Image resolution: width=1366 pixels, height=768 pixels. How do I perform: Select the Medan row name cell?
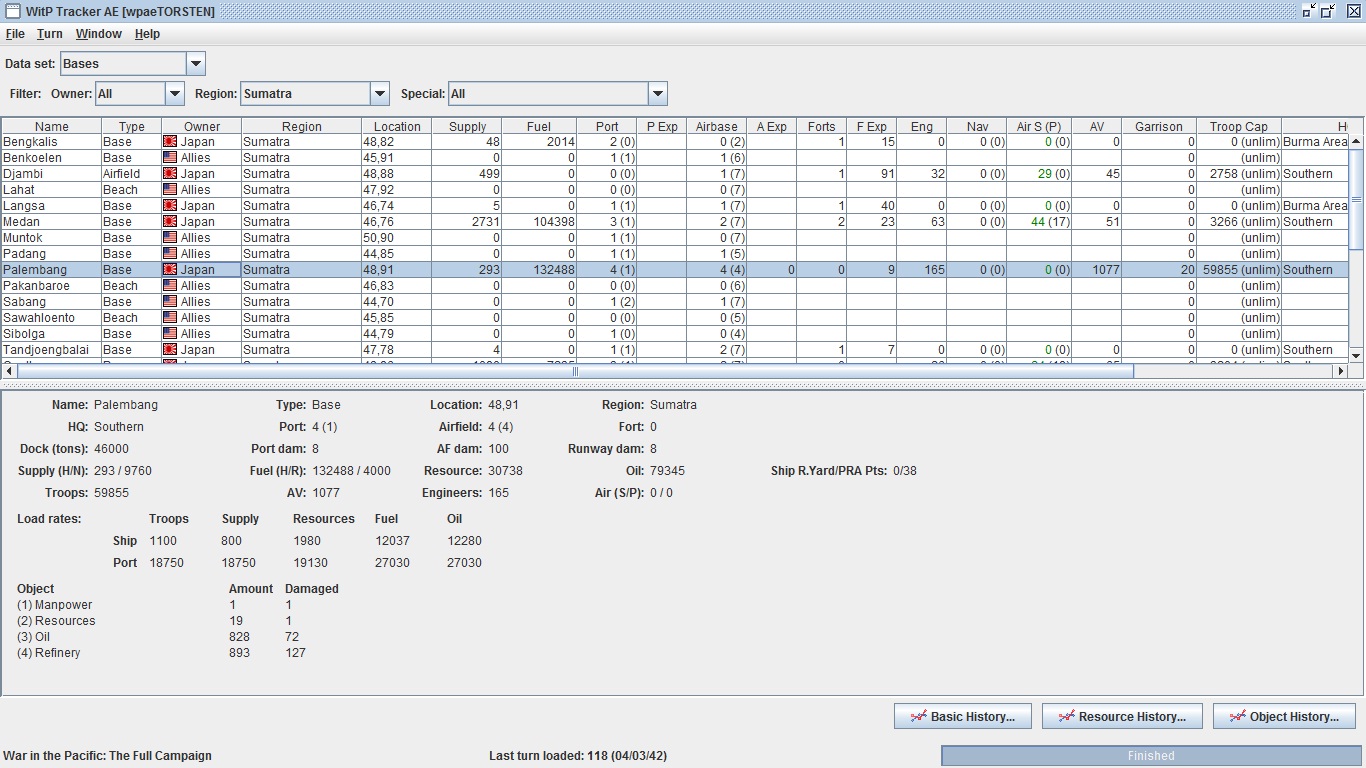[51, 222]
